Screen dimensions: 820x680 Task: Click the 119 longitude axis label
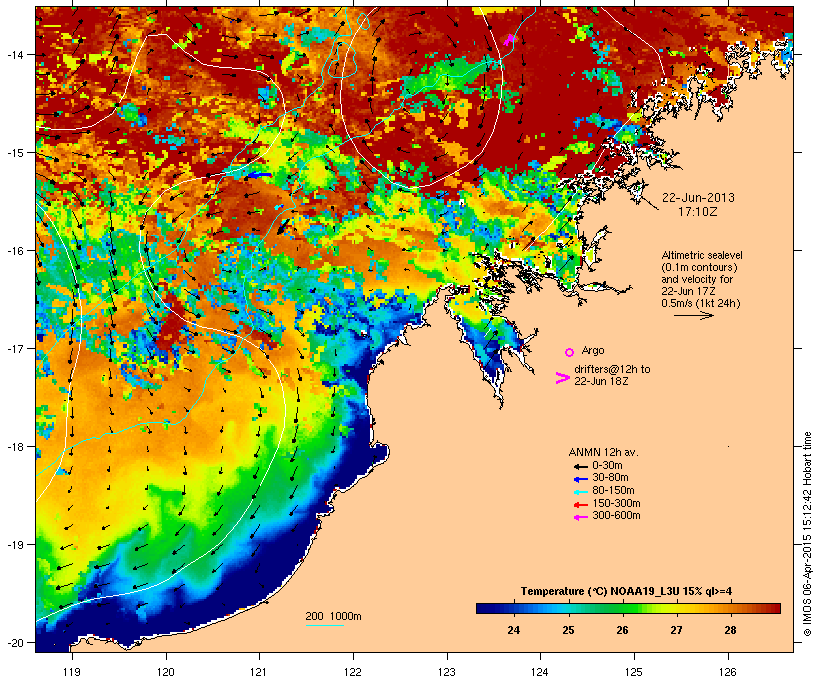(x=72, y=672)
